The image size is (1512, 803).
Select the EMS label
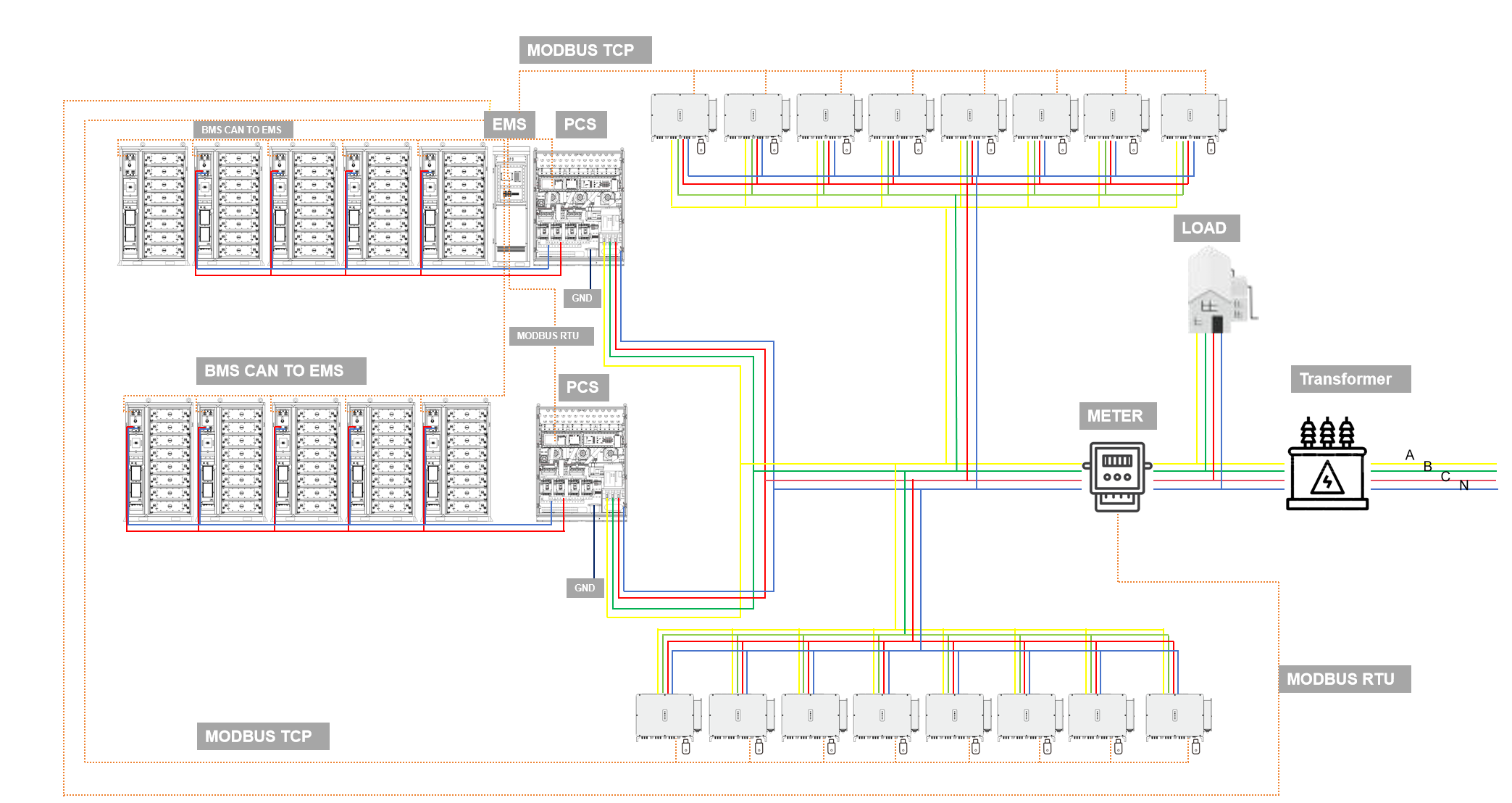click(509, 124)
